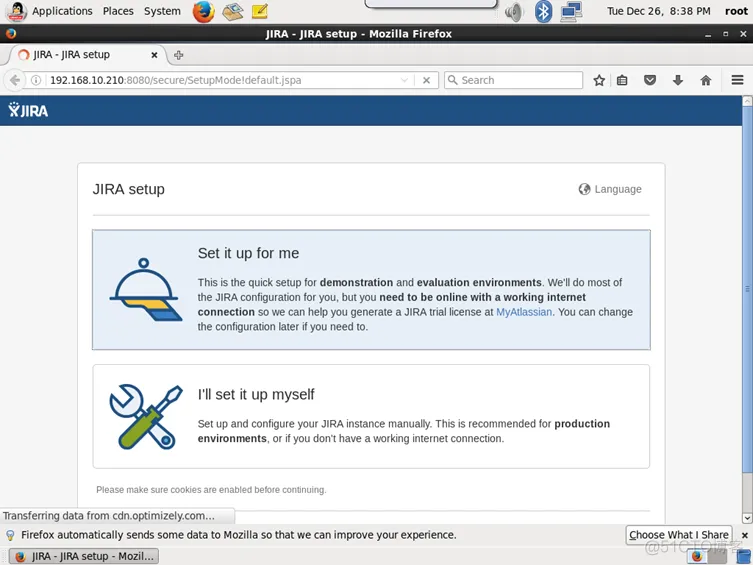Open the notes launcher icon in top panel
This screenshot has width=753, height=565.
click(x=260, y=11)
